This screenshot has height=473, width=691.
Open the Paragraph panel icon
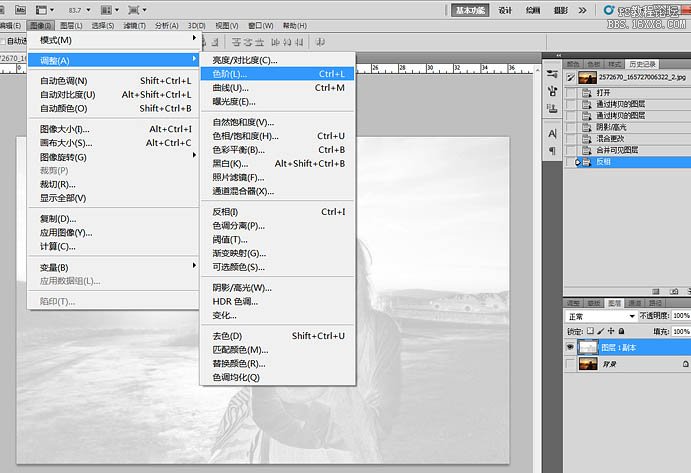click(552, 151)
